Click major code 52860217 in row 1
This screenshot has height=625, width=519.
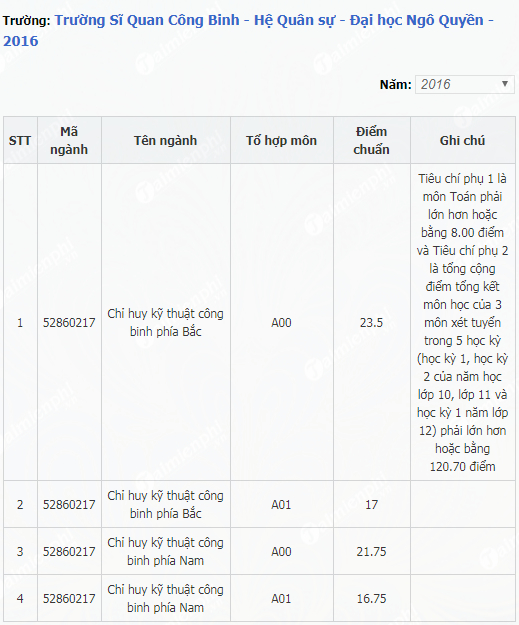(69, 322)
